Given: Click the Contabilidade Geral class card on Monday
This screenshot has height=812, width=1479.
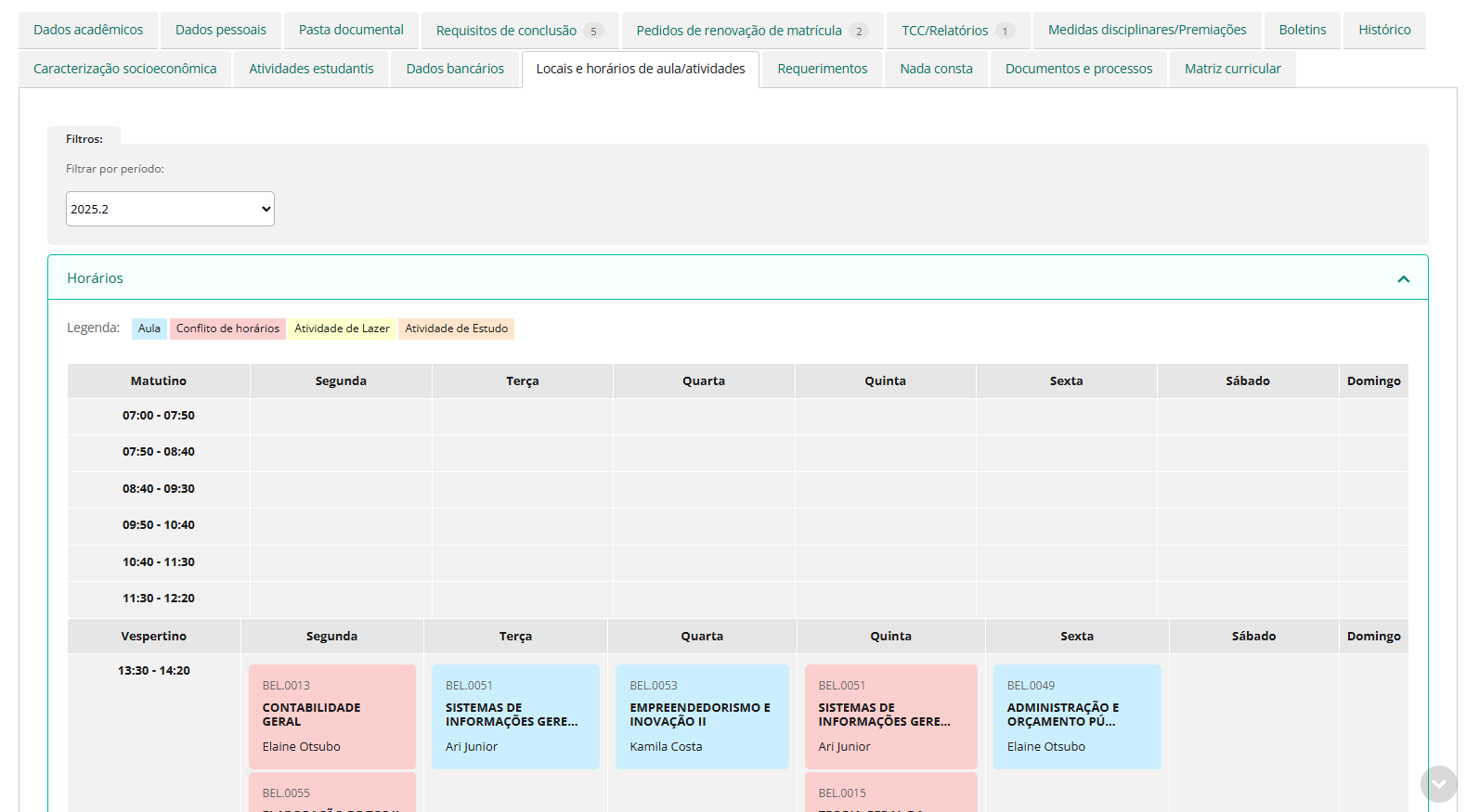Looking at the screenshot, I should click(331, 715).
